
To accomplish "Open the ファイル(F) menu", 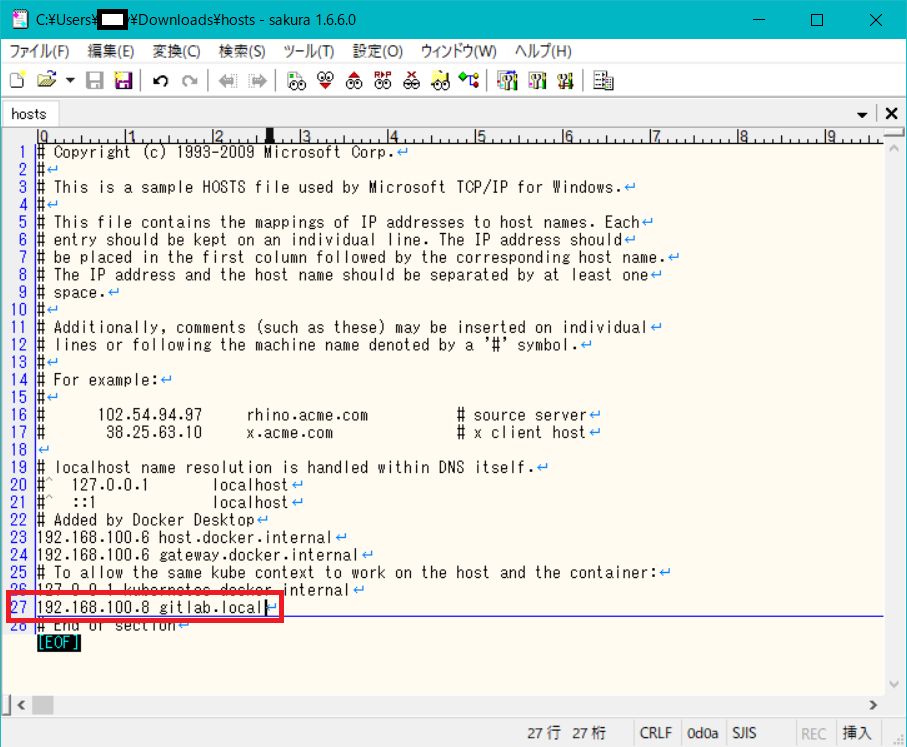I will [39, 51].
